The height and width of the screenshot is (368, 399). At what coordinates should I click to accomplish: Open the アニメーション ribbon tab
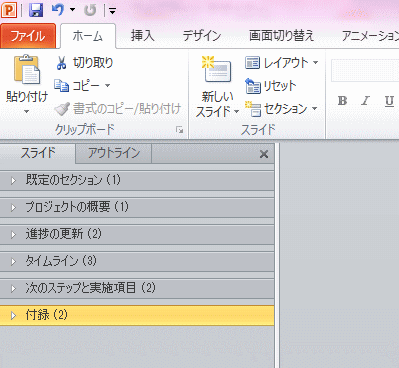pyautogui.click(x=369, y=36)
